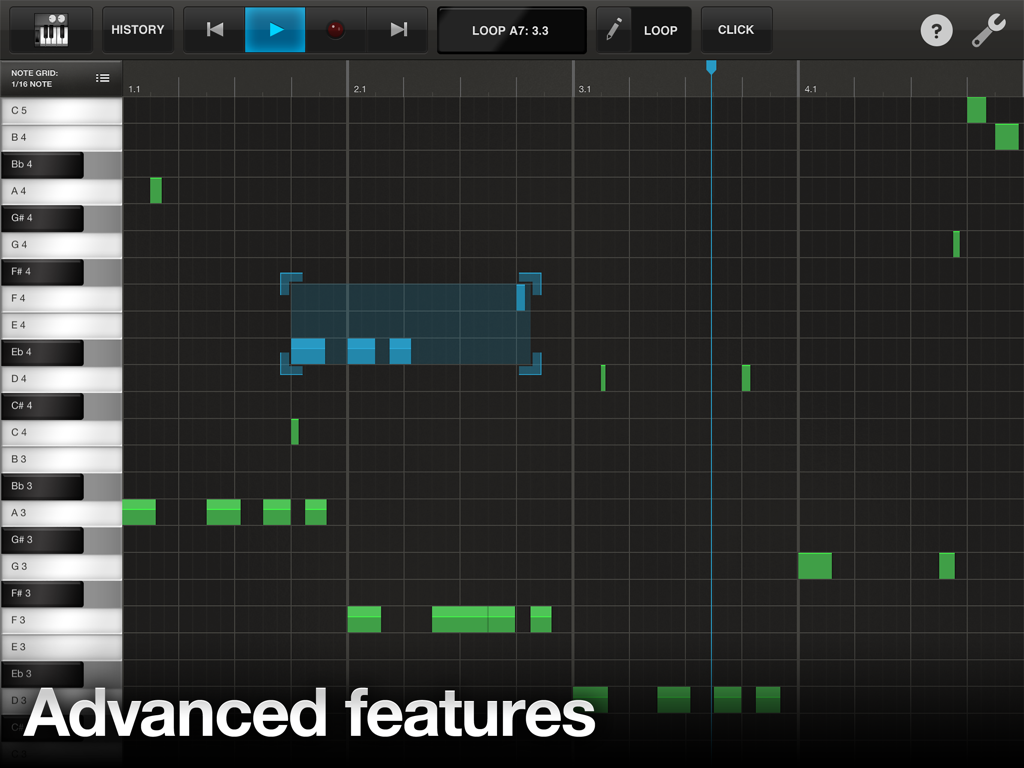Click the blue playhead marker on the ruler
Viewport: 1024px width, 768px height.
pos(711,66)
